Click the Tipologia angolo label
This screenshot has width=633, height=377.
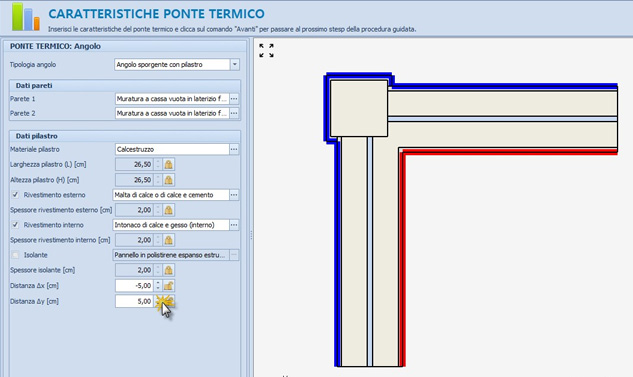33,65
